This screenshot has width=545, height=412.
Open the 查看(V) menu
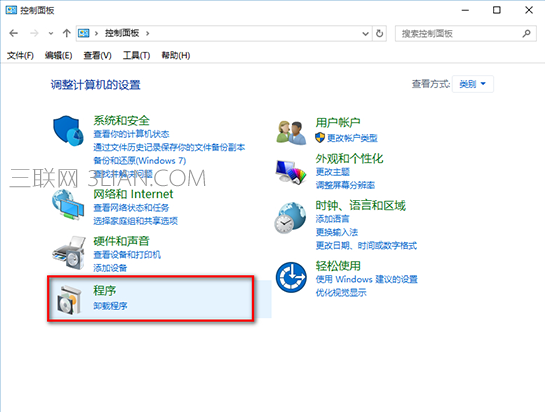[x=97, y=55]
